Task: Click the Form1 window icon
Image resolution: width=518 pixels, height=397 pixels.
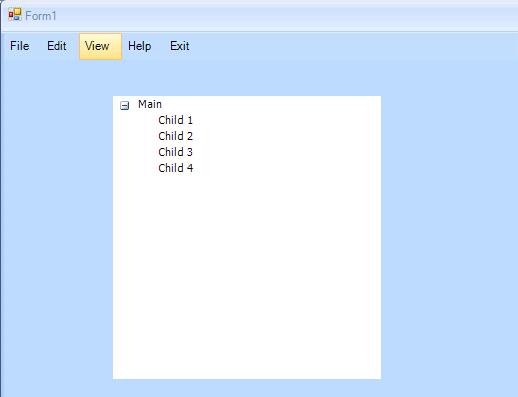Action: pos(15,15)
